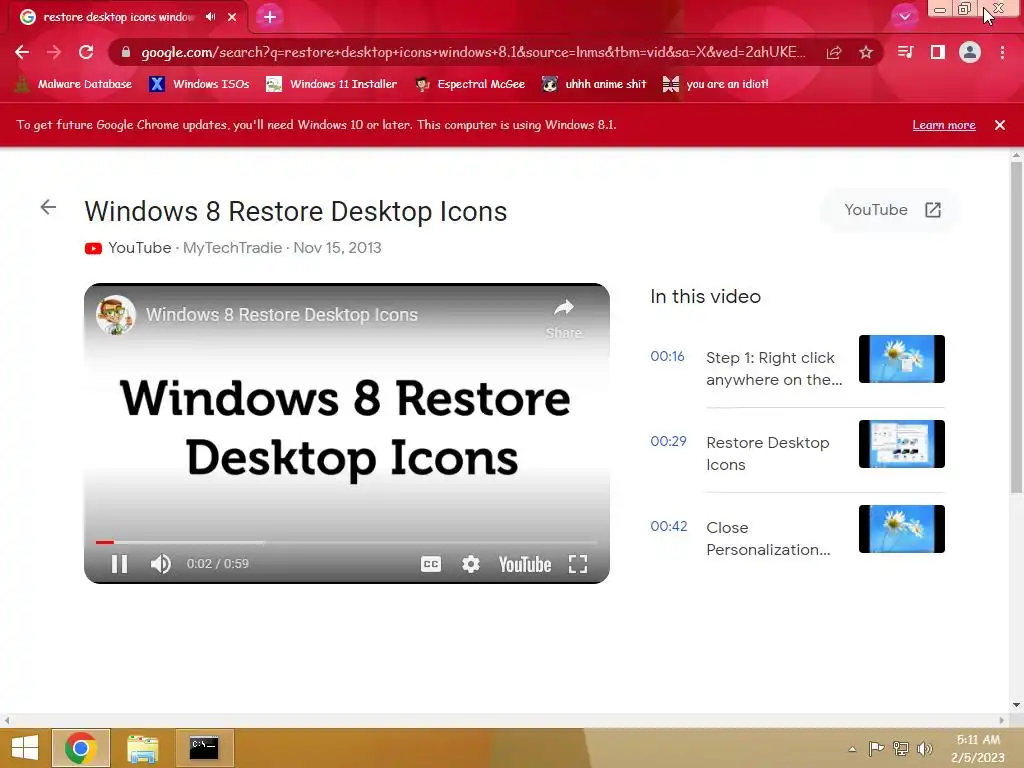
Task: View site lock icon information
Action: point(126,52)
